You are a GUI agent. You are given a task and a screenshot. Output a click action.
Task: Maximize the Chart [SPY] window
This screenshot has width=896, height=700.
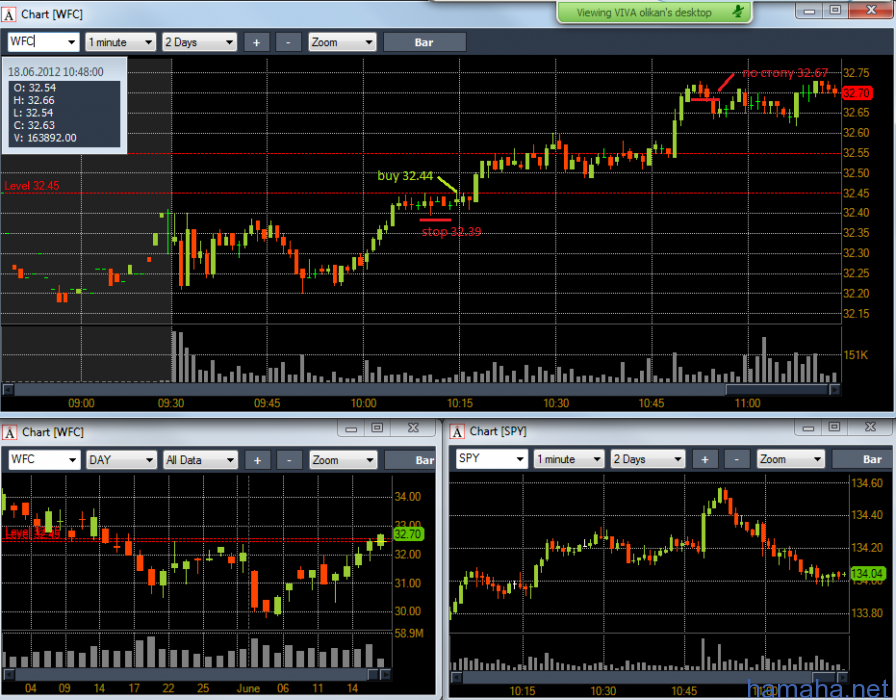(x=834, y=427)
